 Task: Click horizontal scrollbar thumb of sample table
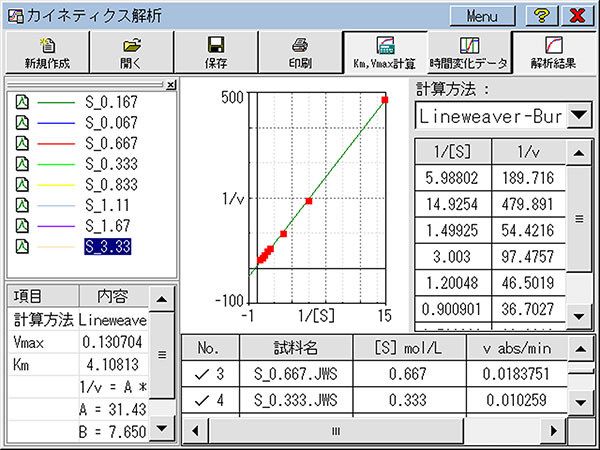pos(336,431)
